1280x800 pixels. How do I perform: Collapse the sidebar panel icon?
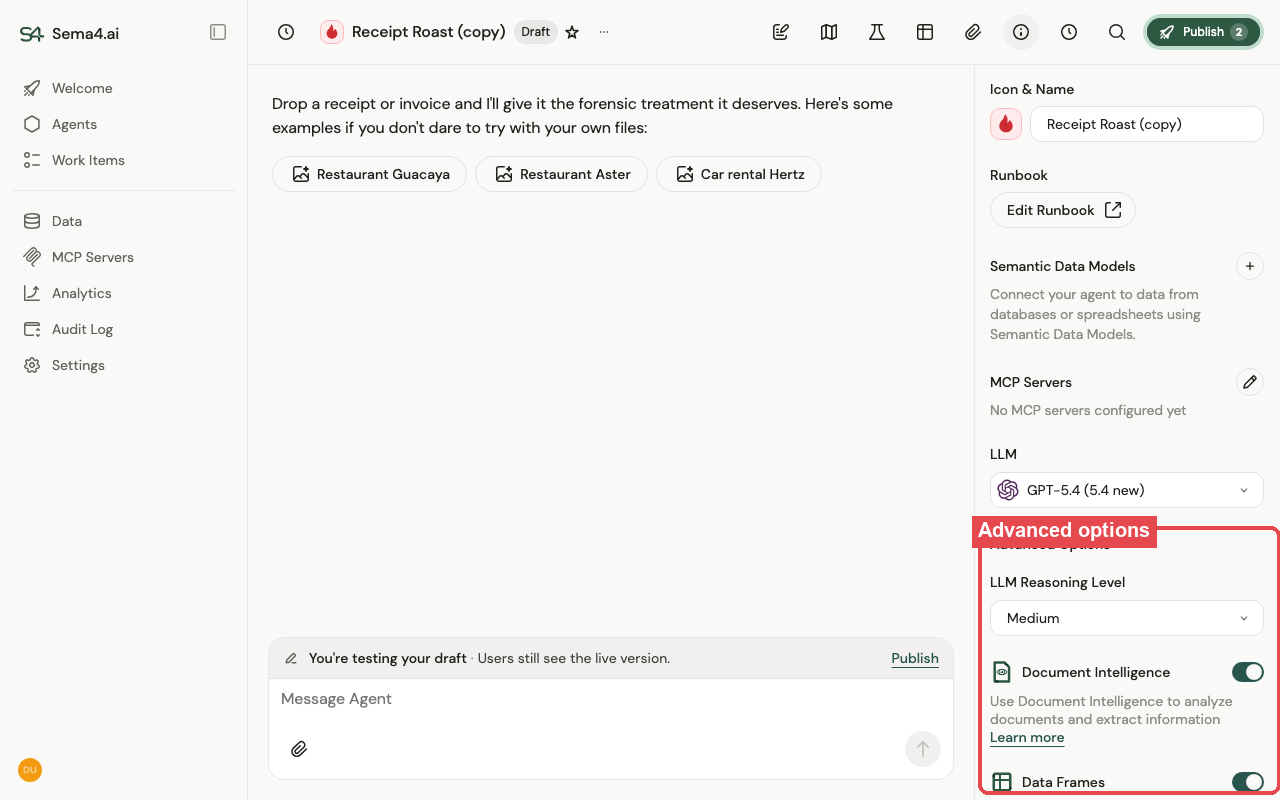pos(218,32)
